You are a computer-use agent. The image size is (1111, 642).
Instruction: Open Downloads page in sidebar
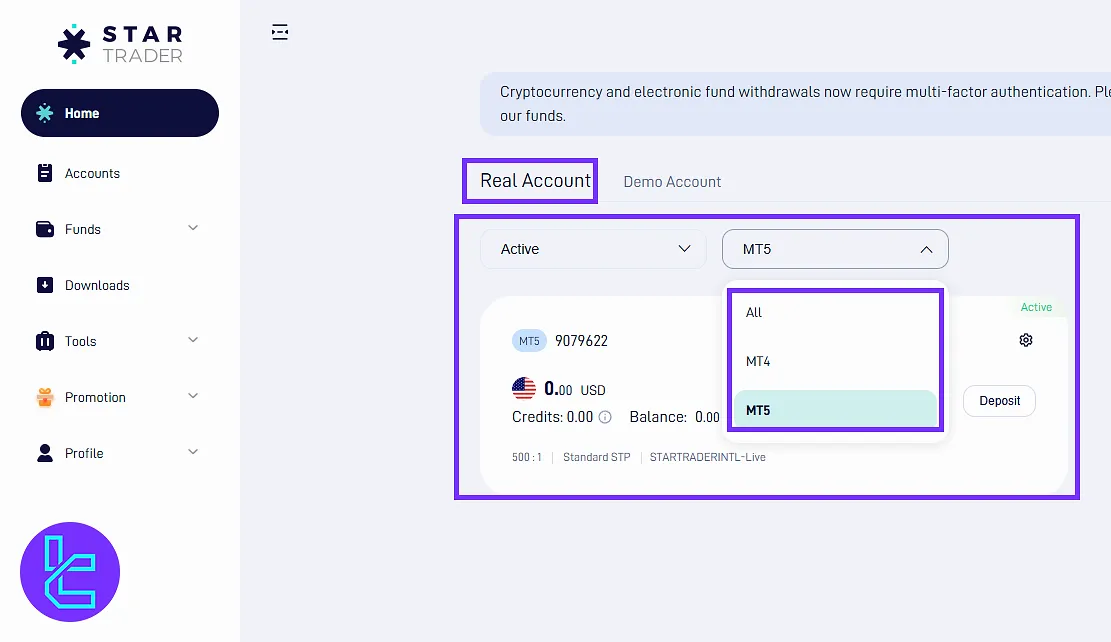click(x=97, y=285)
